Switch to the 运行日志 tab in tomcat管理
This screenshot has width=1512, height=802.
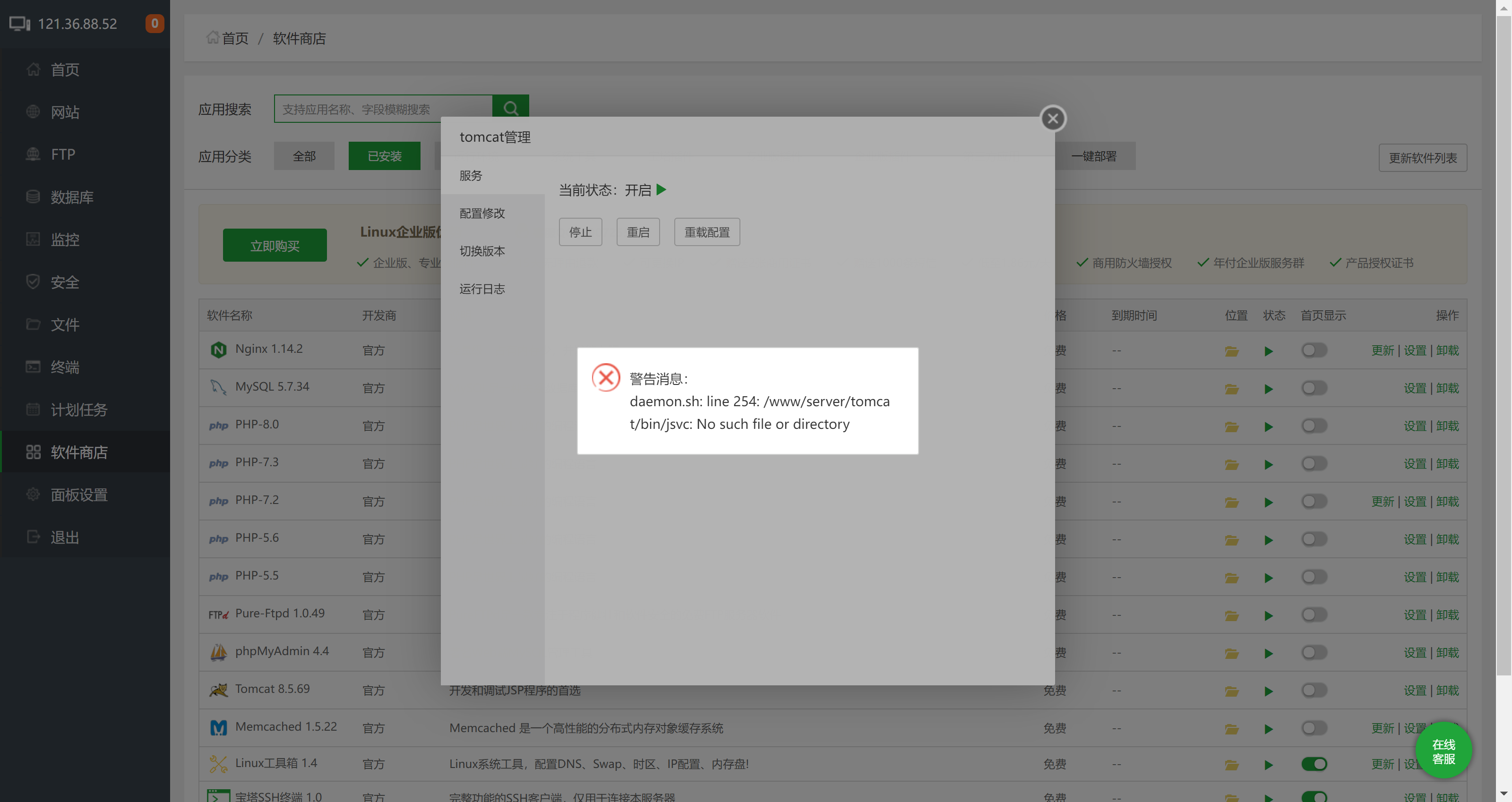click(x=481, y=289)
